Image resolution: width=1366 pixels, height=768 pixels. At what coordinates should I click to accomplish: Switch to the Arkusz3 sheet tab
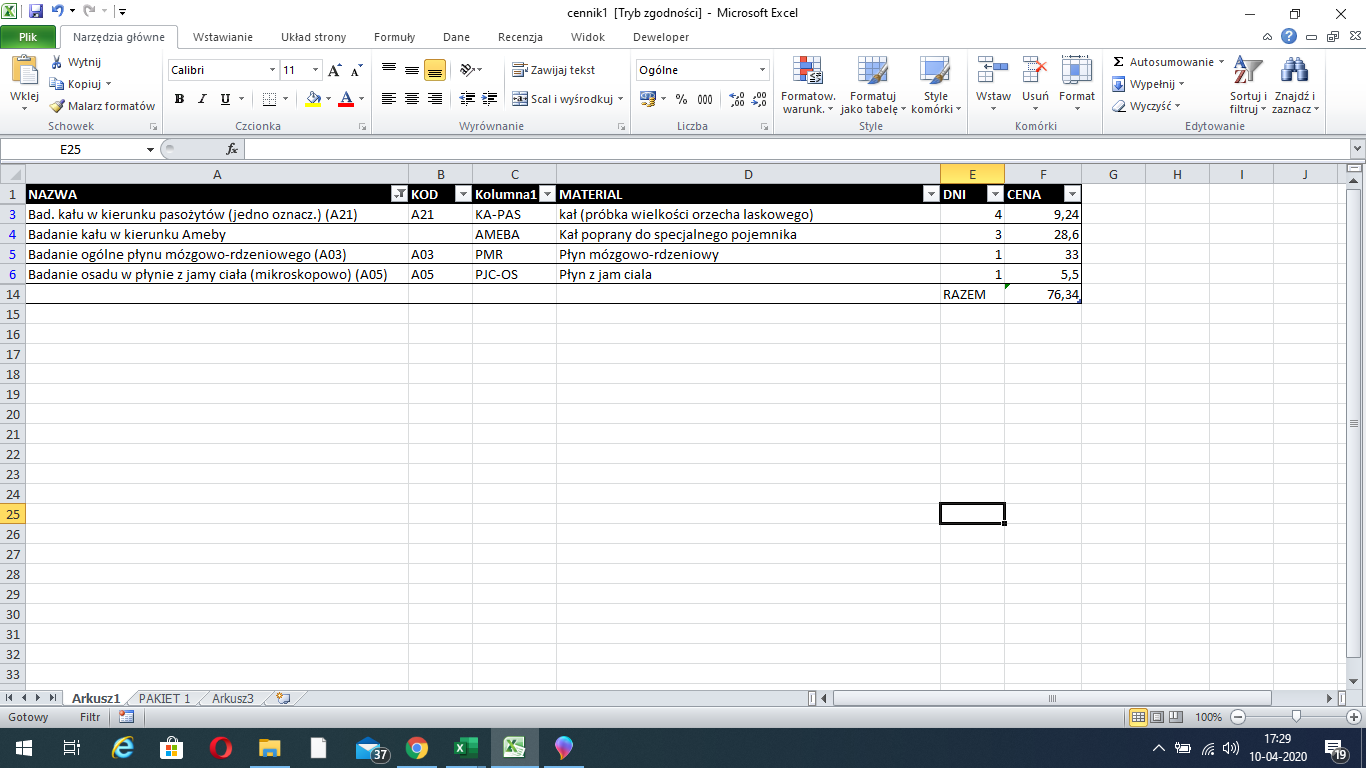[x=233, y=699]
